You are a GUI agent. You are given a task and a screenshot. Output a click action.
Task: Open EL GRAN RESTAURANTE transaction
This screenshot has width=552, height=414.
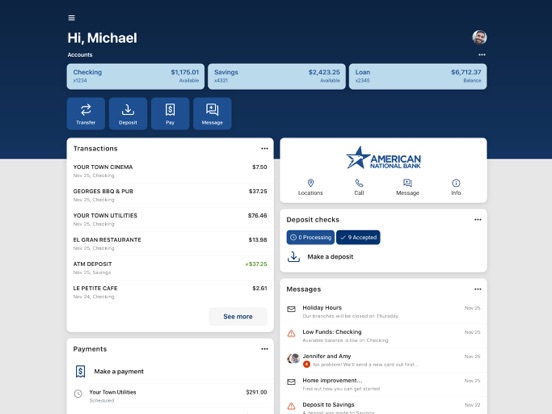coord(170,244)
